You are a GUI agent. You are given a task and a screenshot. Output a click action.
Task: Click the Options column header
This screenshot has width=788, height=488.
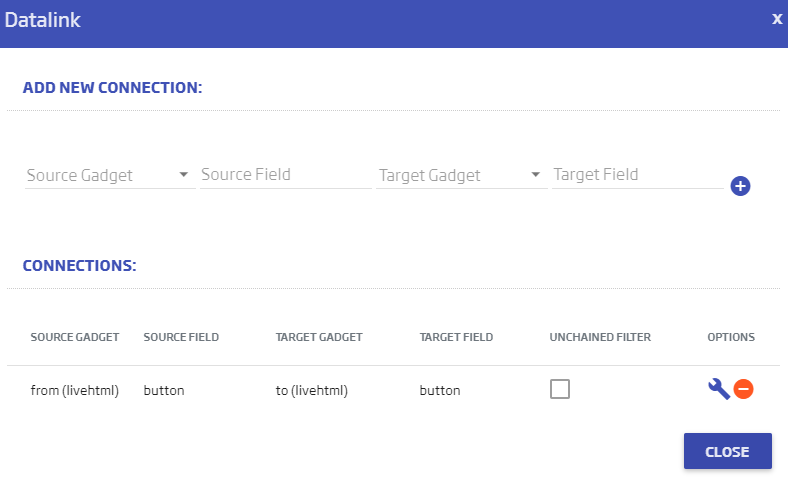(x=731, y=337)
